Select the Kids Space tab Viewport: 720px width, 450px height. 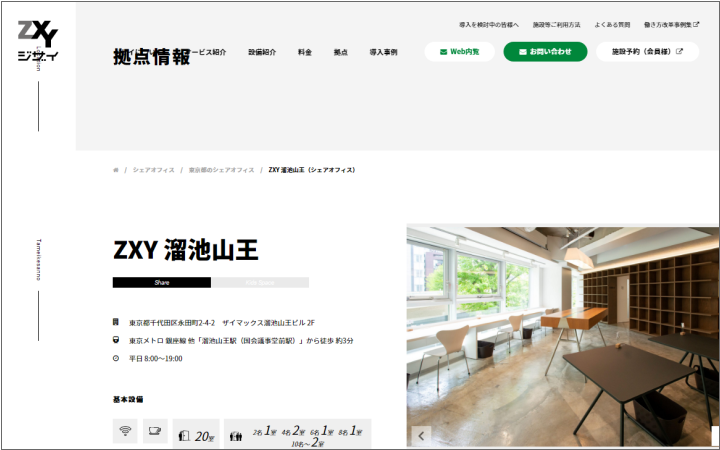click(x=260, y=282)
